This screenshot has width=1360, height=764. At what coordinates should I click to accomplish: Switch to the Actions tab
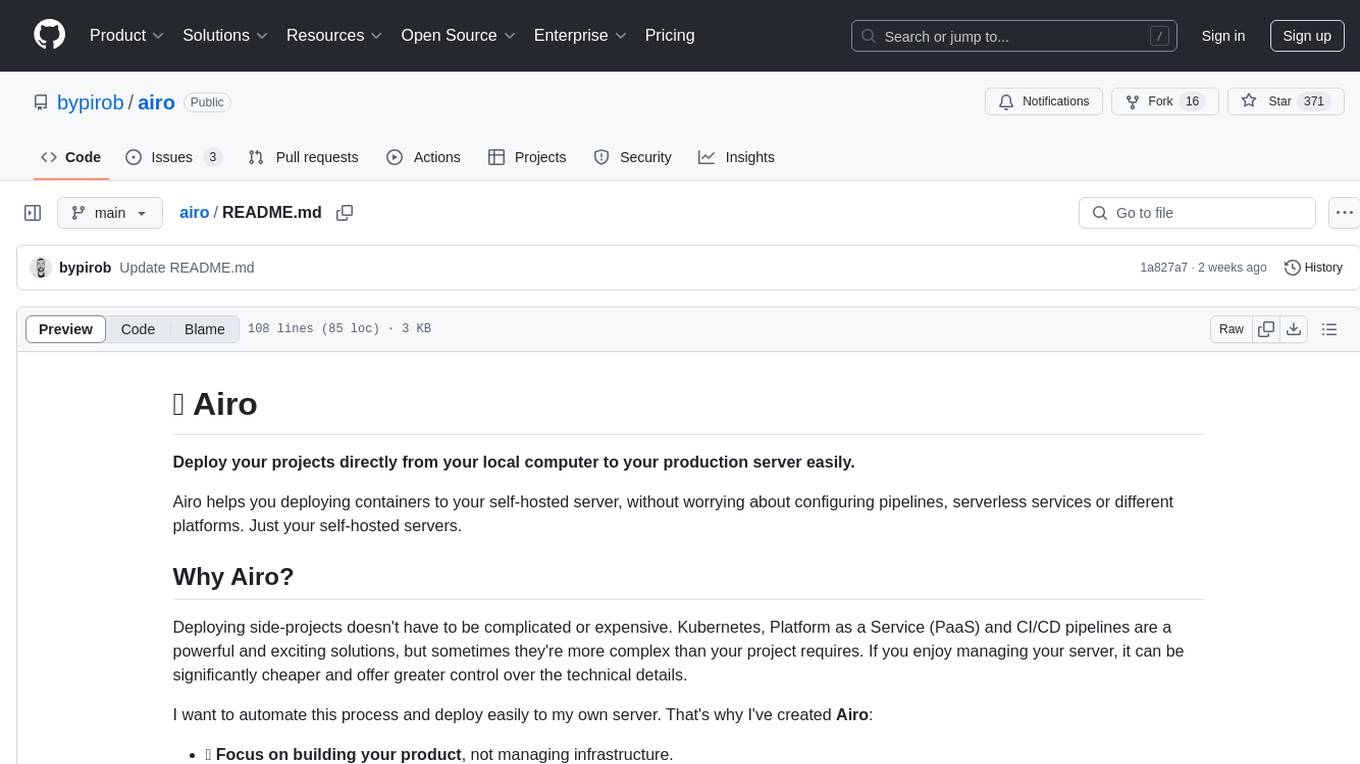(x=423, y=157)
